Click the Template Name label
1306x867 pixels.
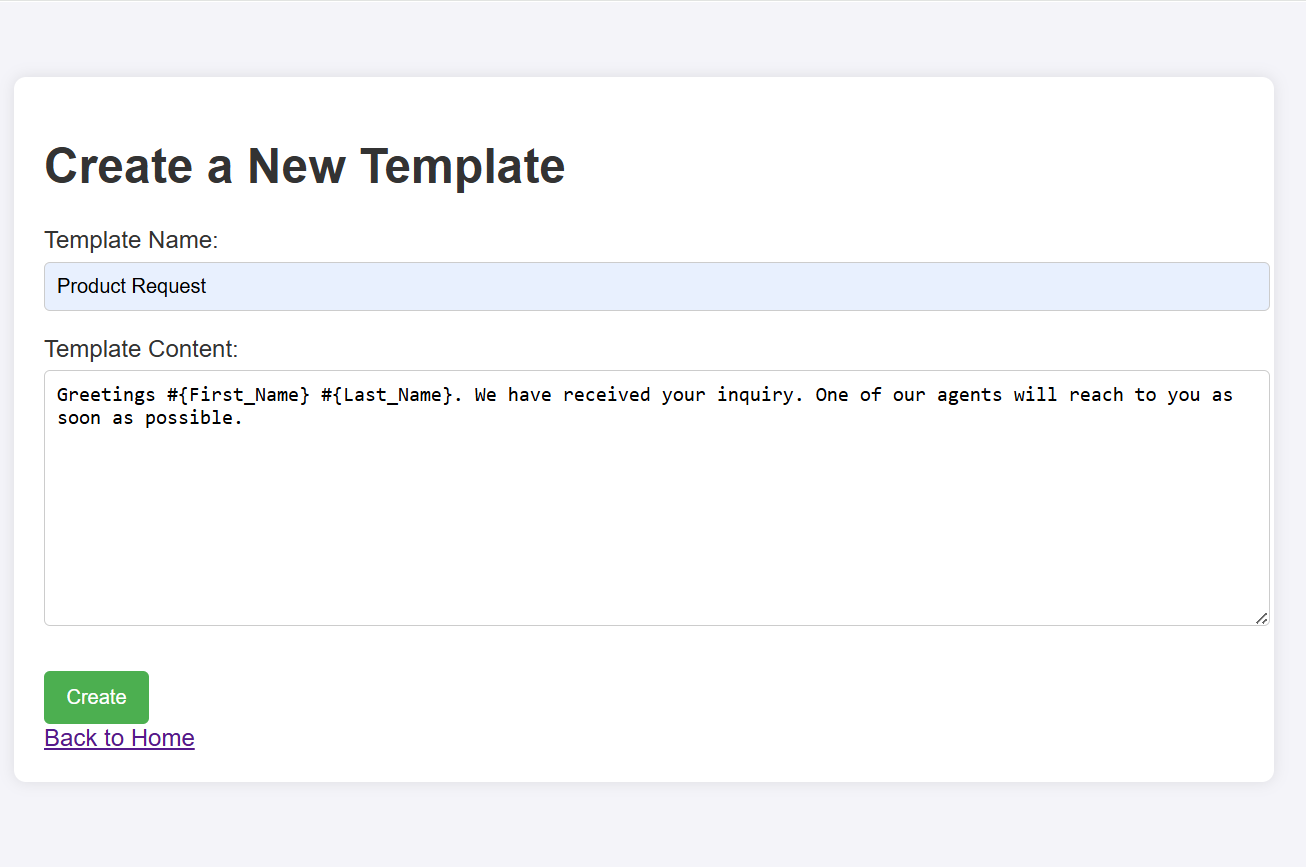131,240
